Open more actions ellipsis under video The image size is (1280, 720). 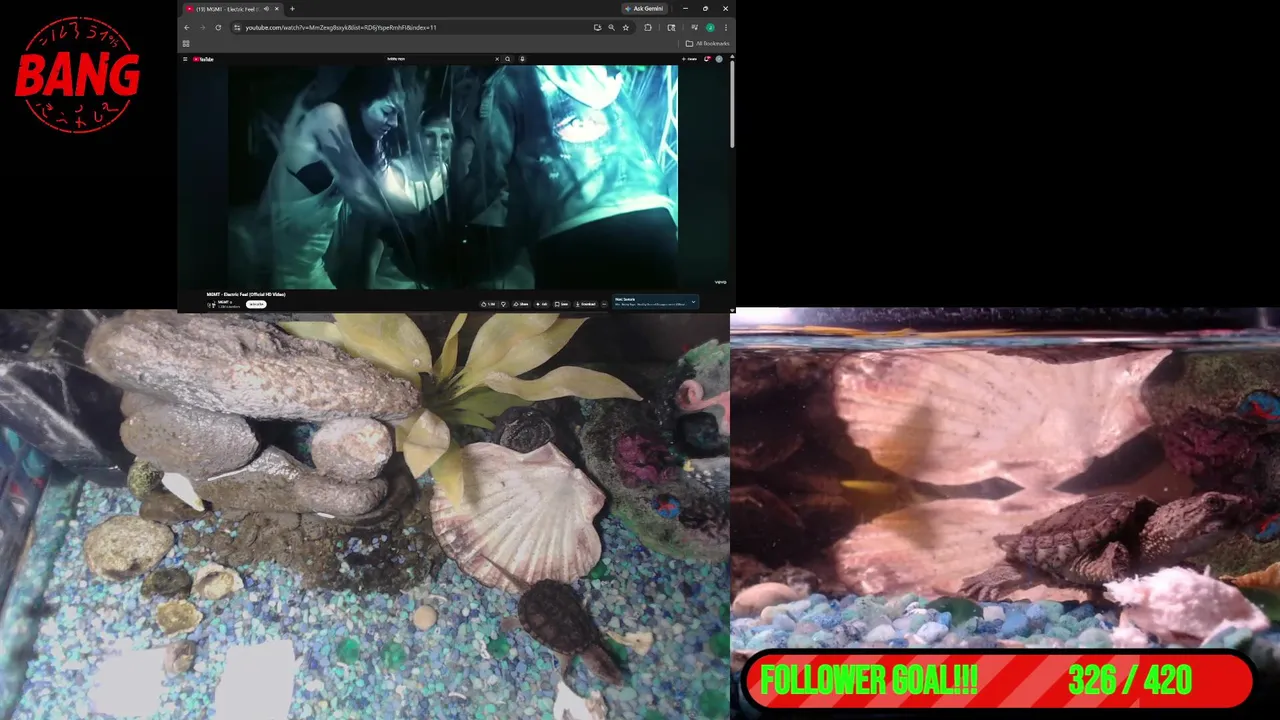(604, 304)
